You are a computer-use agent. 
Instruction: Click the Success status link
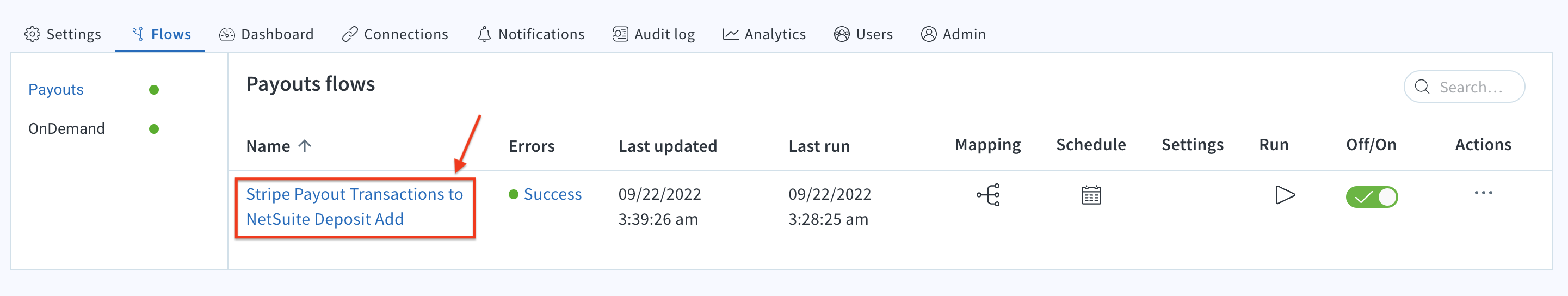(553, 194)
